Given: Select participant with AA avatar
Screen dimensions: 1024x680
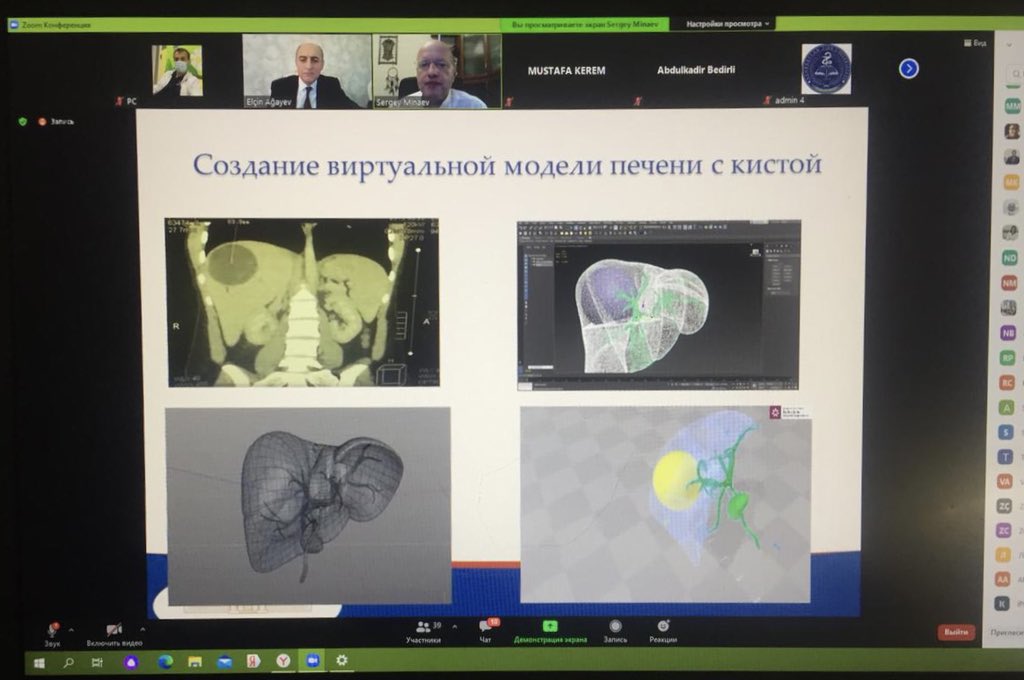Looking at the screenshot, I should [x=1003, y=579].
